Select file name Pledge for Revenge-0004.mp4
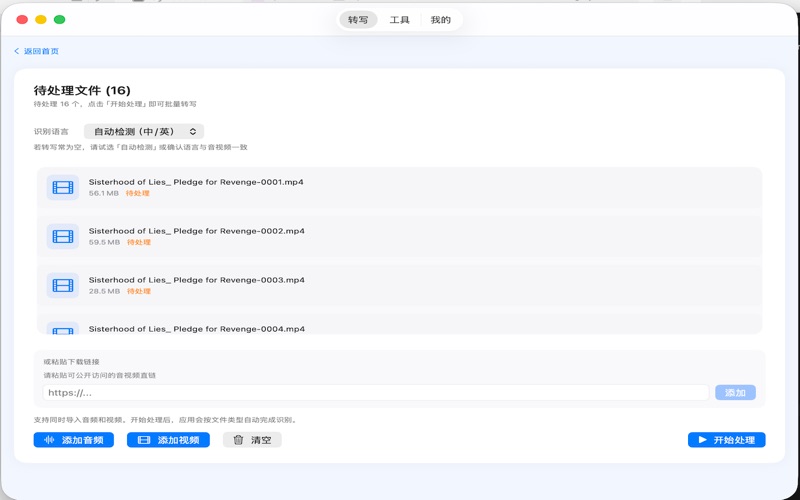This screenshot has height=500, width=800. pos(196,329)
